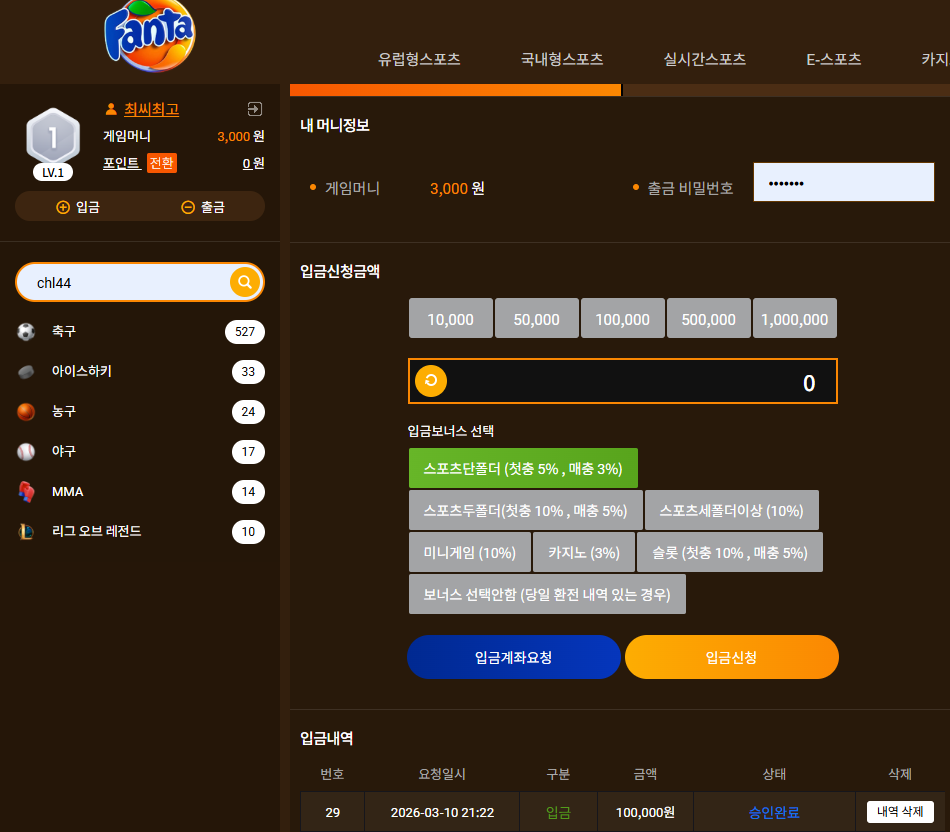Click the blue 입금계좌요청 button
Image resolution: width=950 pixels, height=832 pixels.
click(514, 657)
